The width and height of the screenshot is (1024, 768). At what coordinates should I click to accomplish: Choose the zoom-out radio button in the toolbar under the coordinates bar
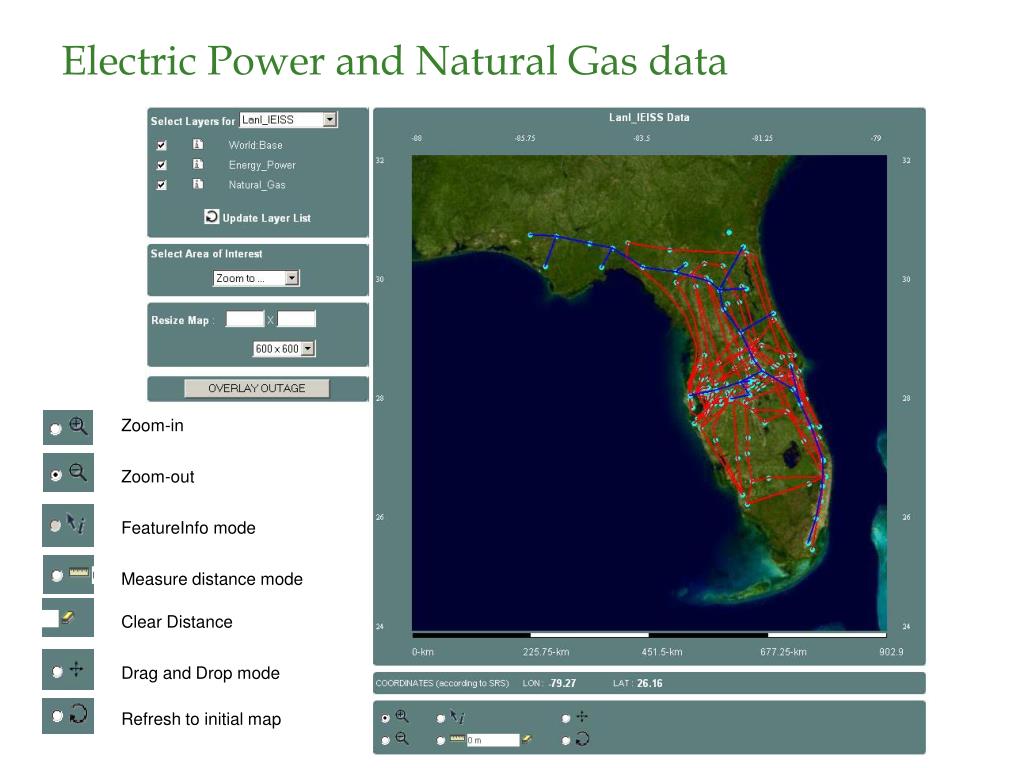pyautogui.click(x=385, y=741)
